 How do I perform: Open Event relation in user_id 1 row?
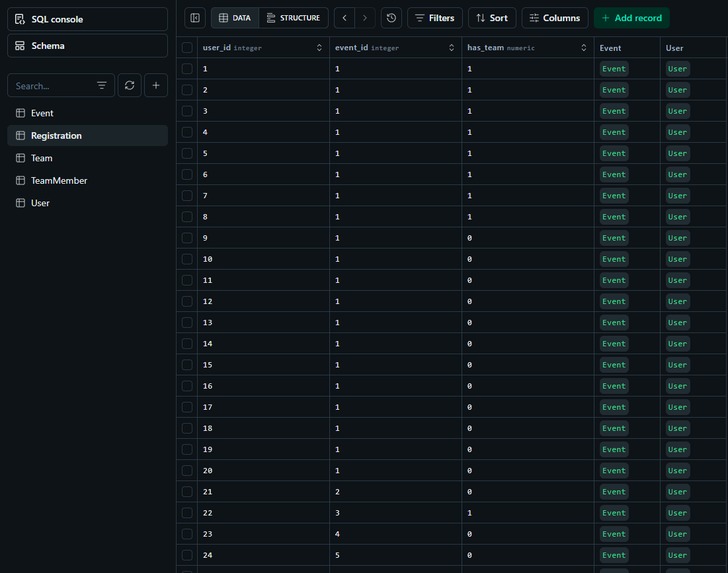point(614,69)
